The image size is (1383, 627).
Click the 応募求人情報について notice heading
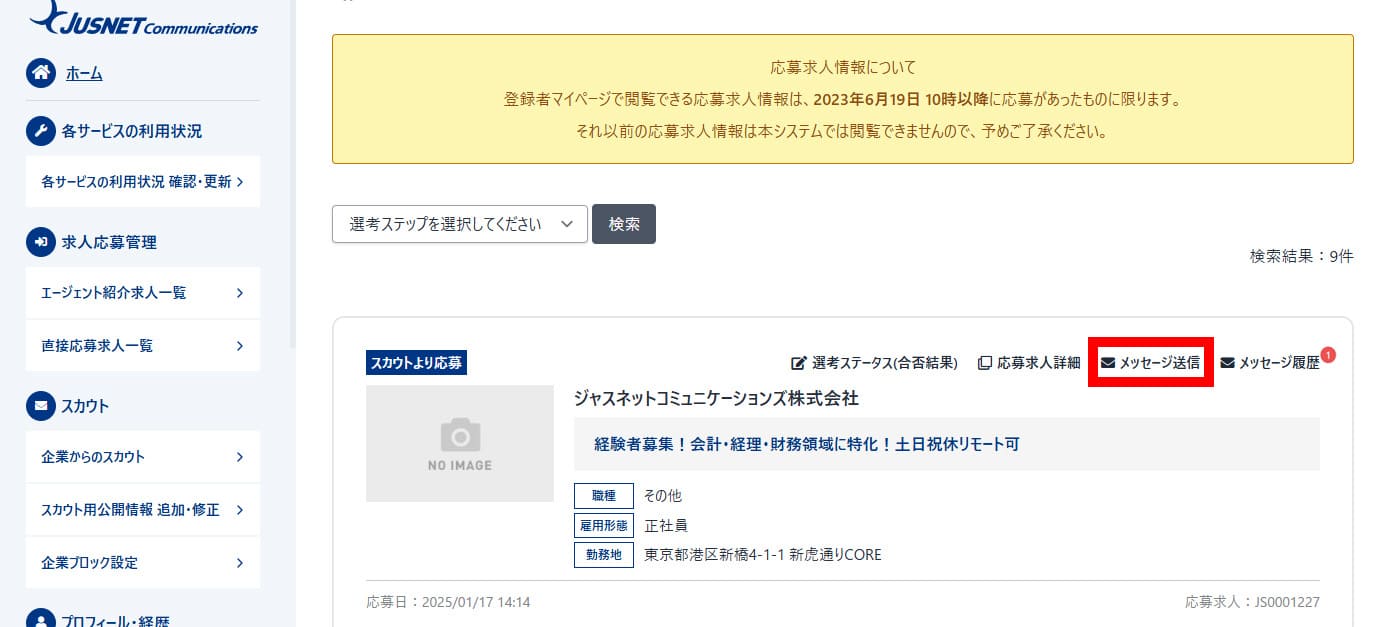tap(843, 68)
